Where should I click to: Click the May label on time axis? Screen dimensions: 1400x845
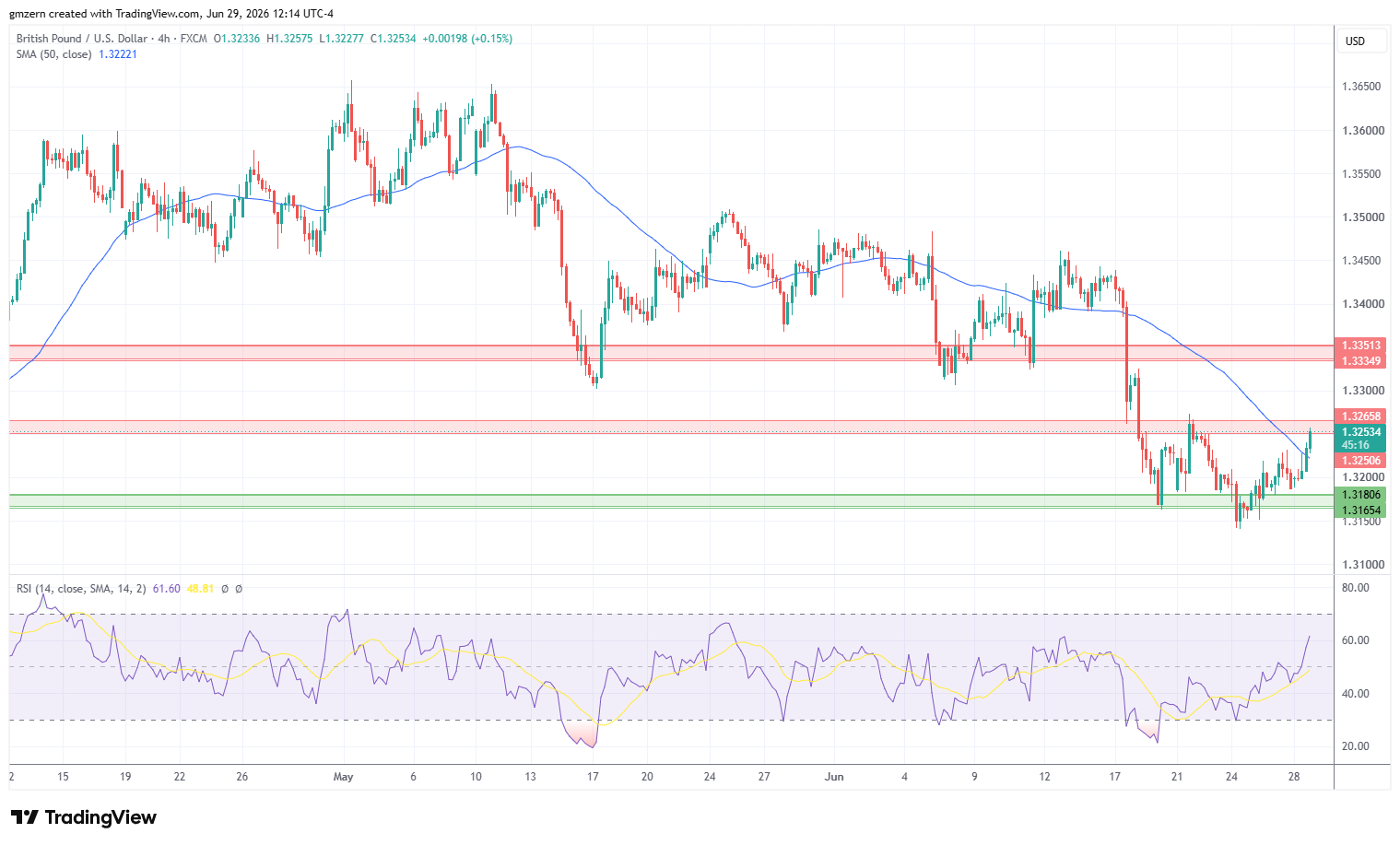click(343, 777)
